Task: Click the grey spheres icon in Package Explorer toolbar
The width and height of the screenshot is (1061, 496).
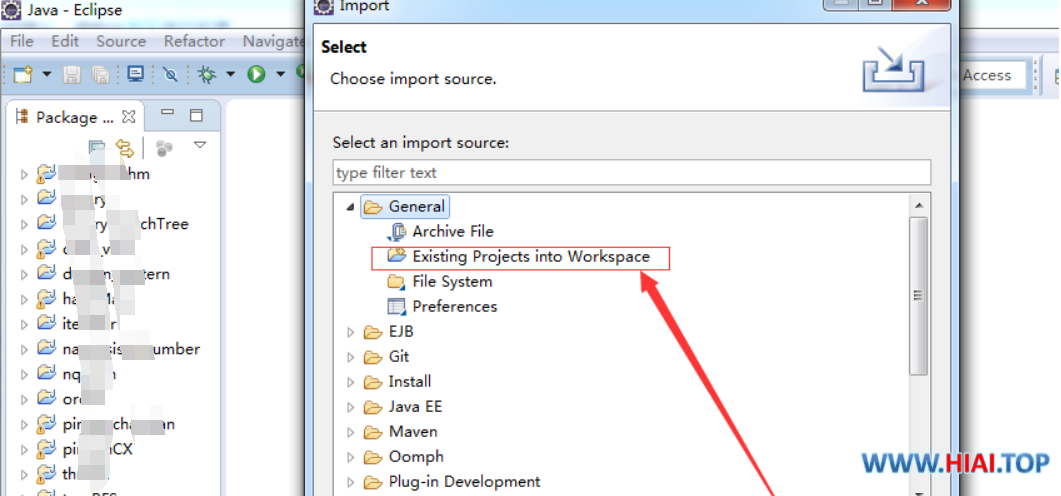Action: pos(164,147)
